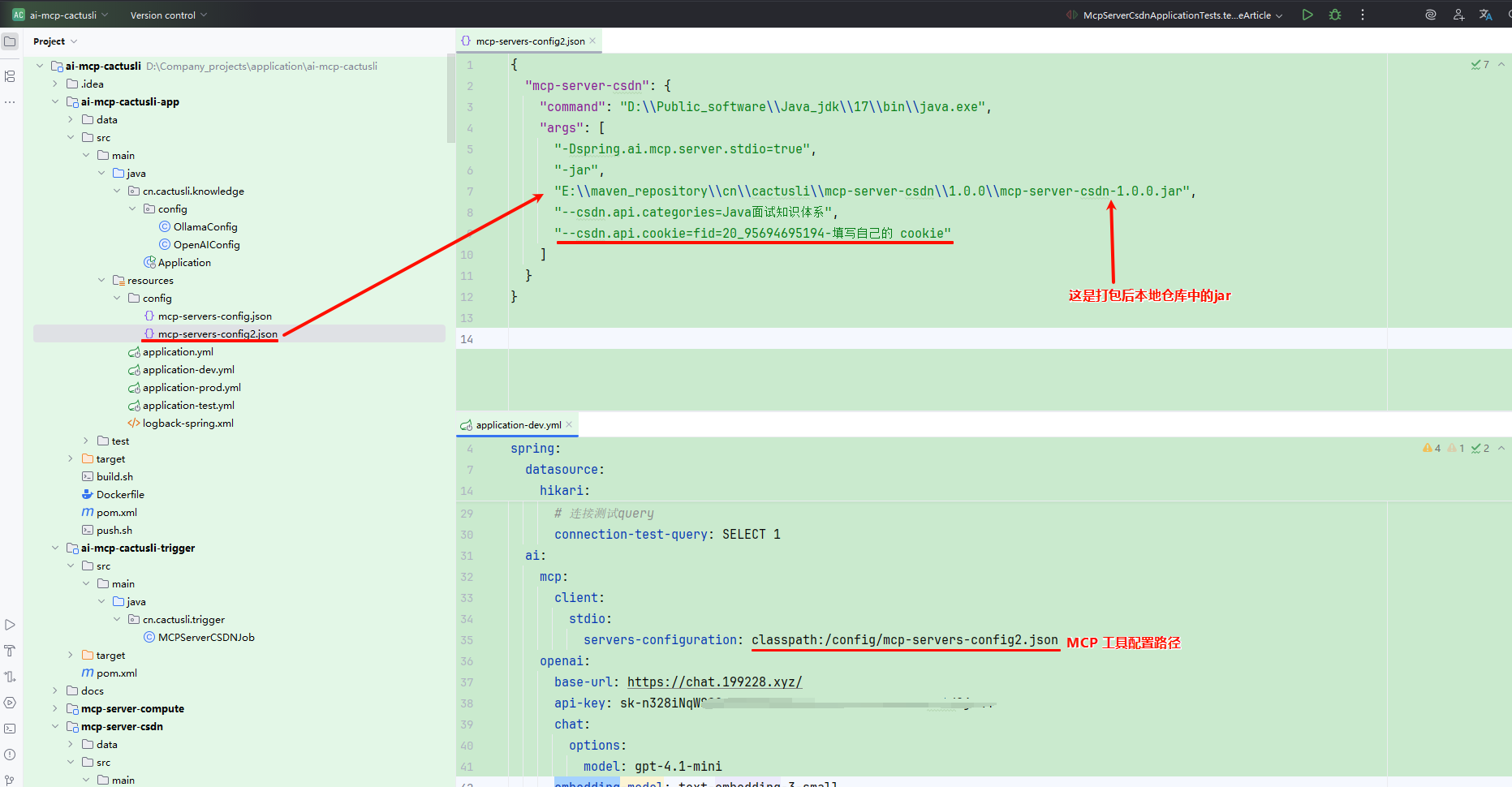Screen dimensions: 1512x787
Task: Collapse the mcp-server-csdn module
Action: pos(55,727)
